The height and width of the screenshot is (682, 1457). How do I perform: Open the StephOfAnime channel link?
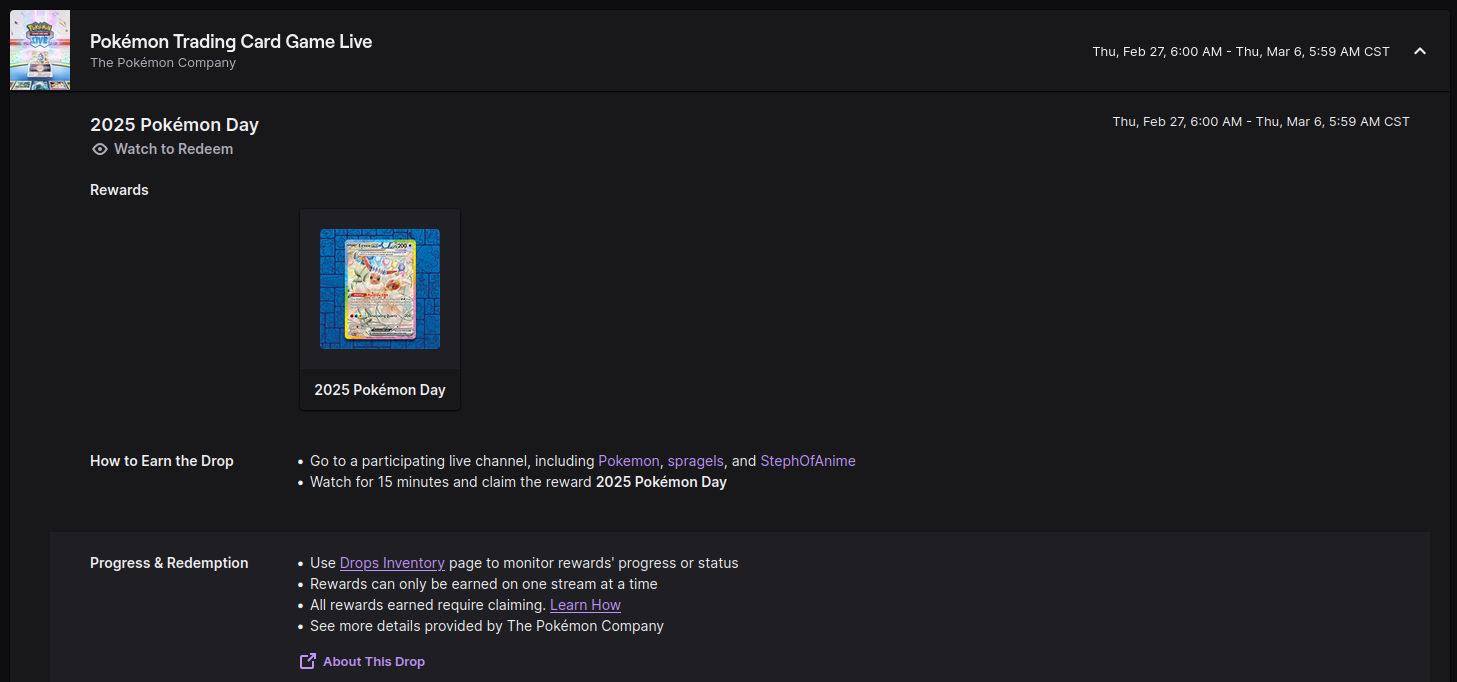click(808, 461)
